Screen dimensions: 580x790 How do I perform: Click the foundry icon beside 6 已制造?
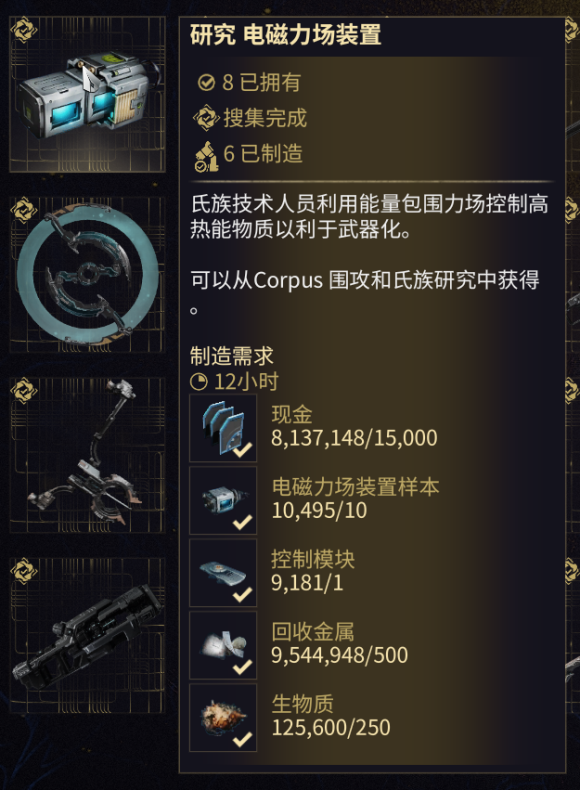(x=206, y=156)
